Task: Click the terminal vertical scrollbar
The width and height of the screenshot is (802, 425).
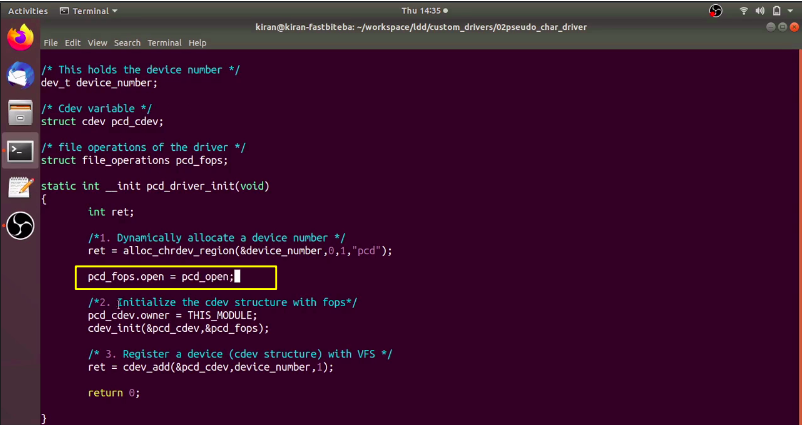Action: [x=799, y=235]
